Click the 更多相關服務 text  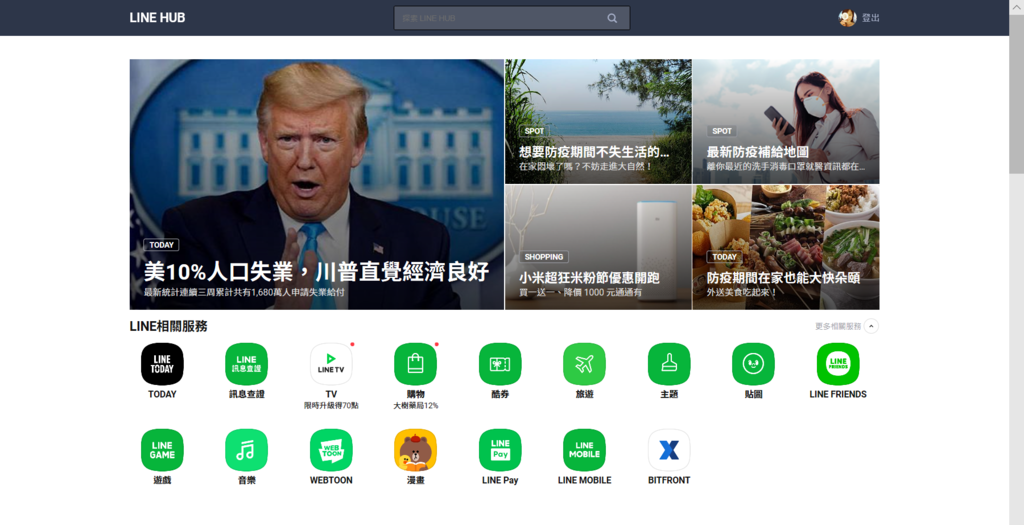pyautogui.click(x=838, y=326)
